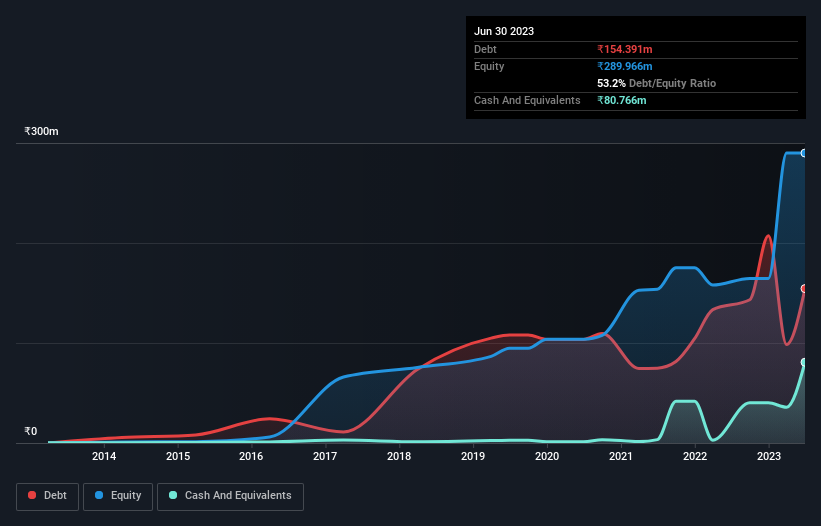
Task: Click the 2014 x-axis label
Action: pos(104,456)
